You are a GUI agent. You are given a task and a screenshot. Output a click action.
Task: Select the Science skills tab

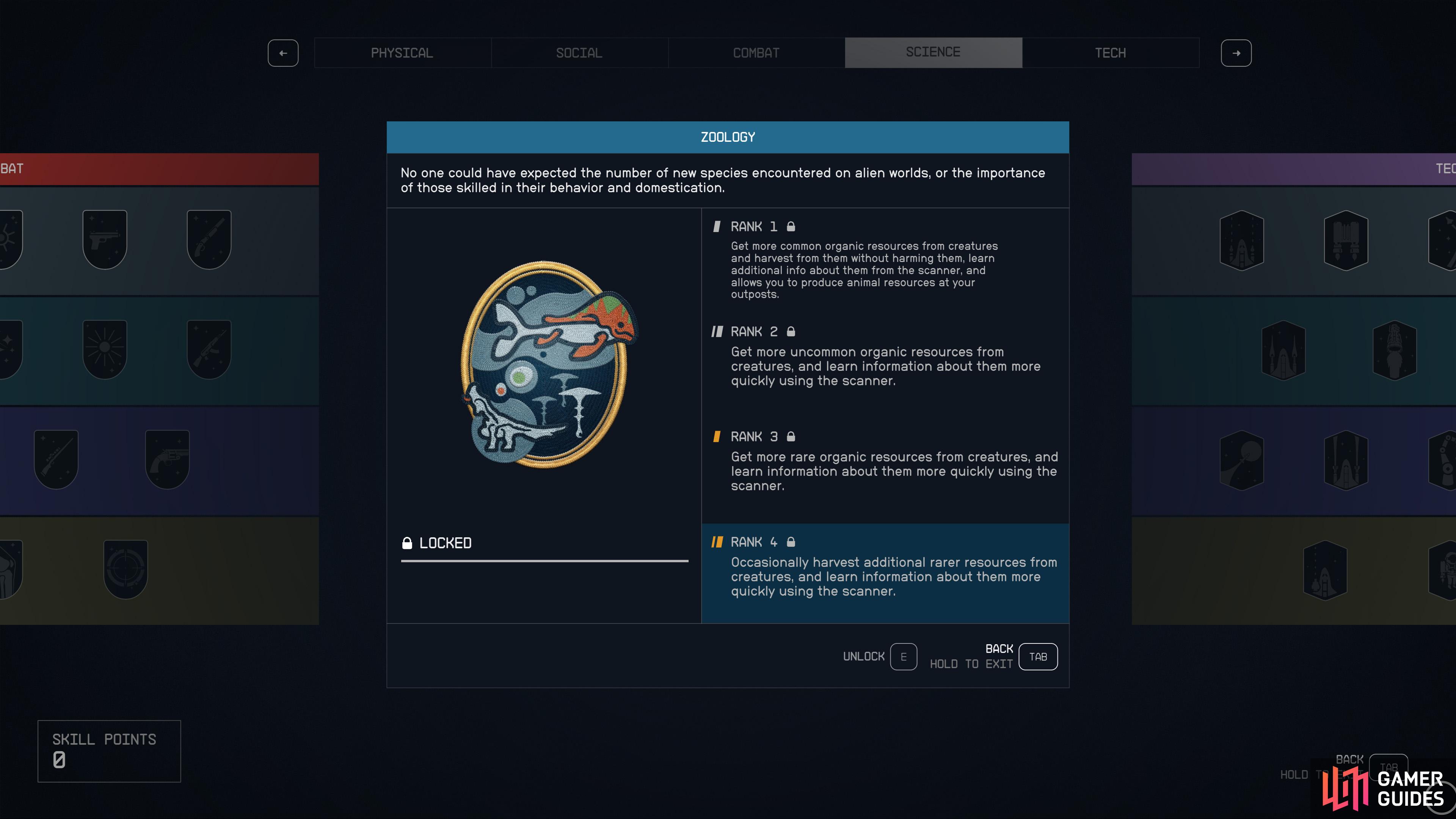(x=933, y=53)
